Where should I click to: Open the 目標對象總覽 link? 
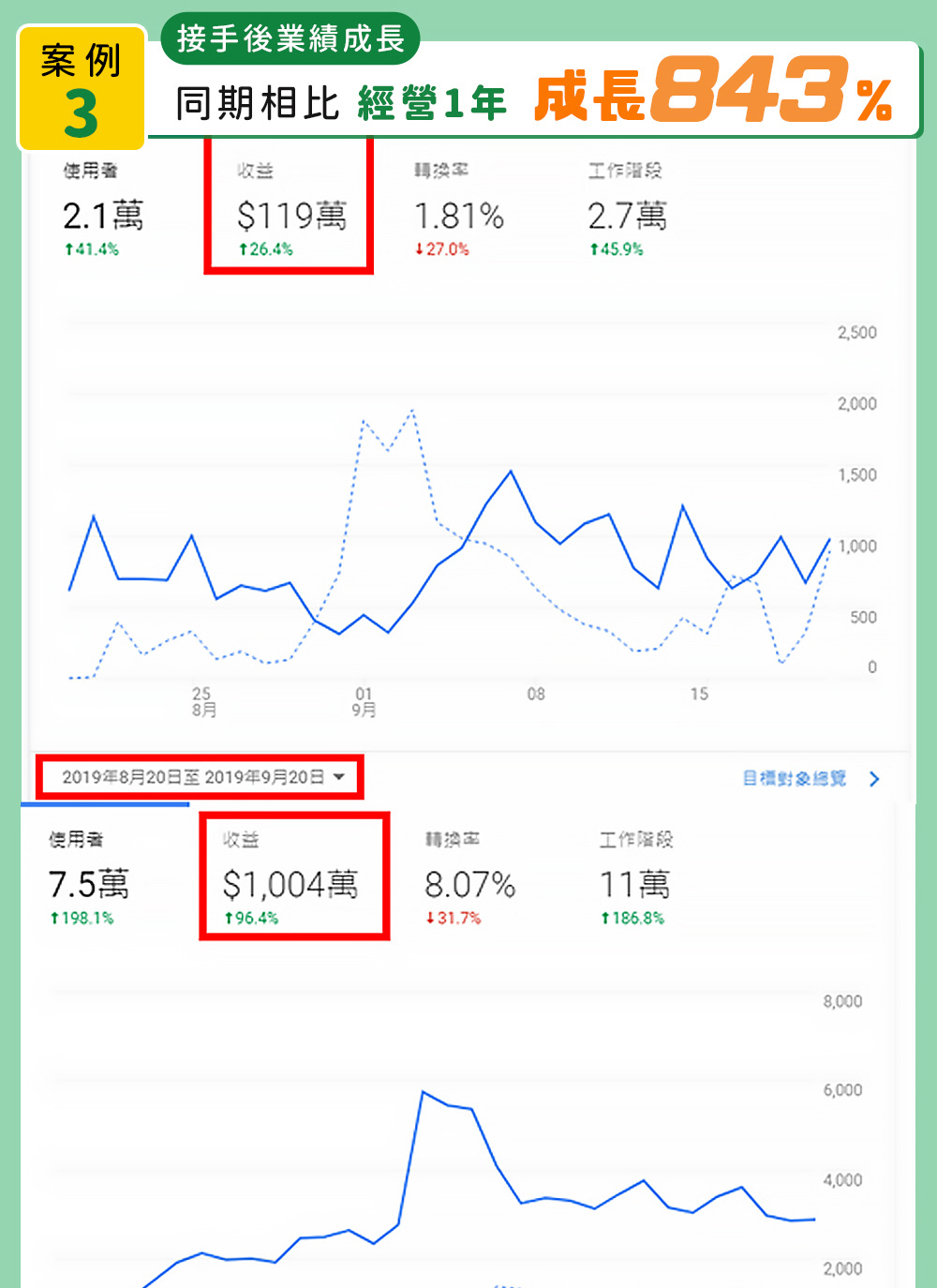(794, 778)
